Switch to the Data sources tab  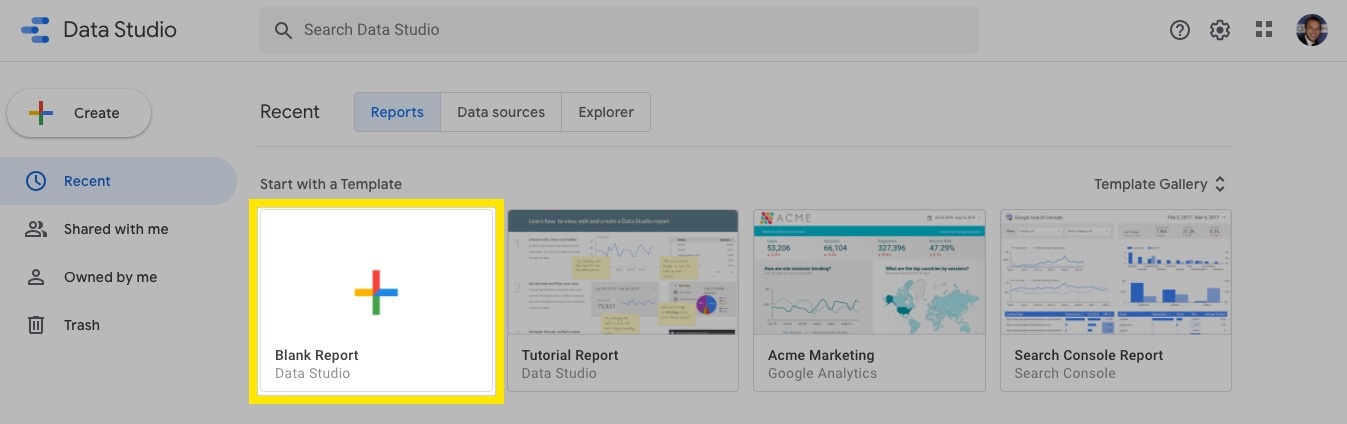coord(501,112)
